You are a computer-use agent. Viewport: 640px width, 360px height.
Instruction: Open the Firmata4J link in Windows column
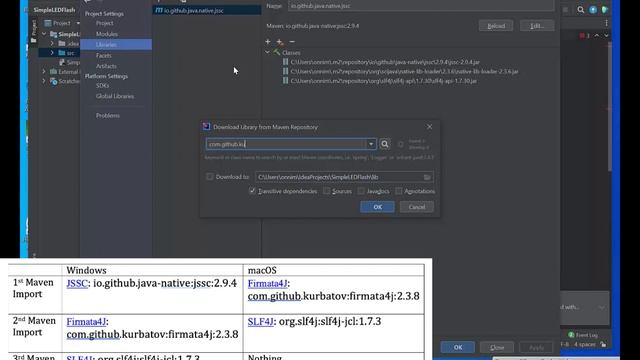coord(86,322)
